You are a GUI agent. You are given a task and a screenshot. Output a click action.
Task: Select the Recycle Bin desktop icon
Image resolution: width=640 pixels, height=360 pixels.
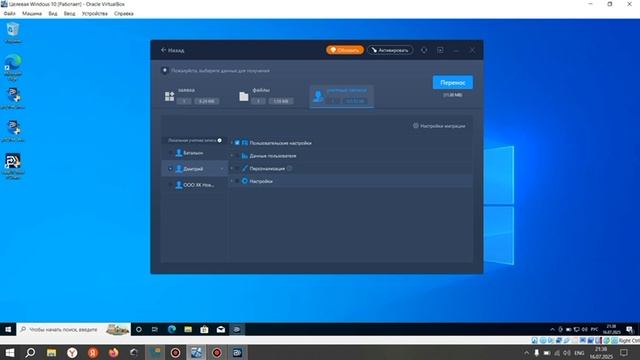[13, 33]
